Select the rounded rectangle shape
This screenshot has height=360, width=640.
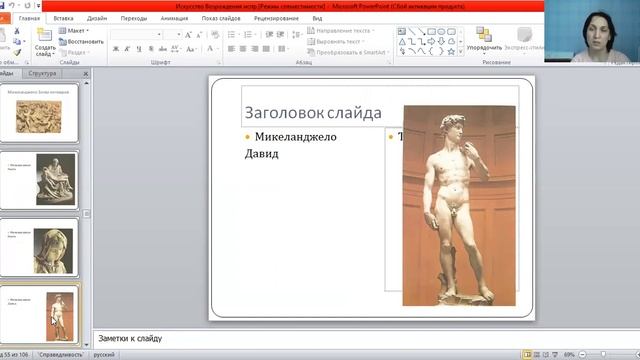(x=451, y=31)
